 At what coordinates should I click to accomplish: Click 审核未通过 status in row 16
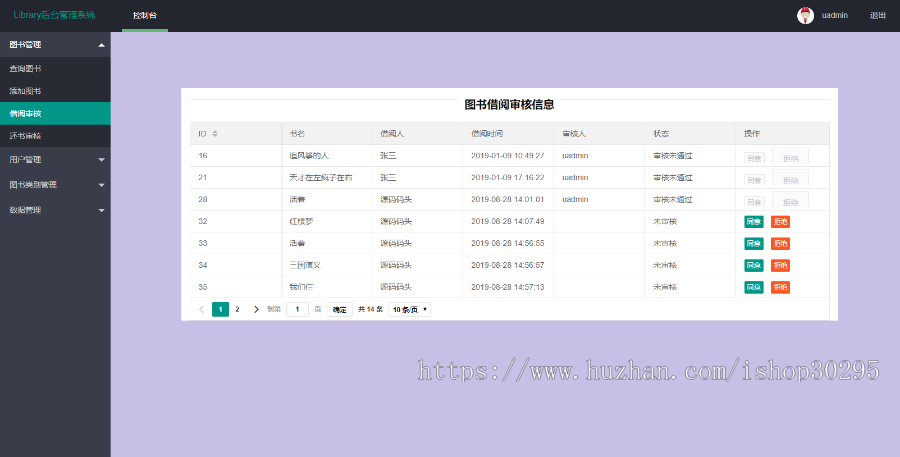(673, 156)
